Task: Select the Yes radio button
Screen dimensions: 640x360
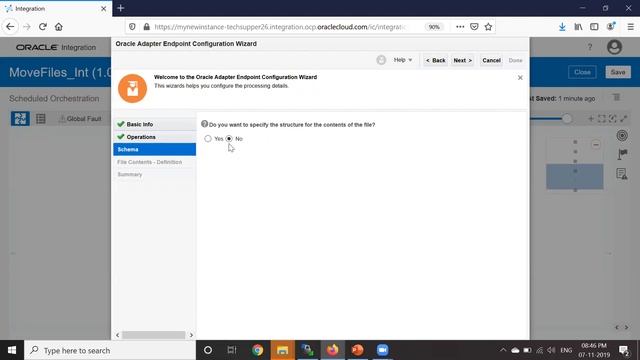Action: (x=208, y=139)
